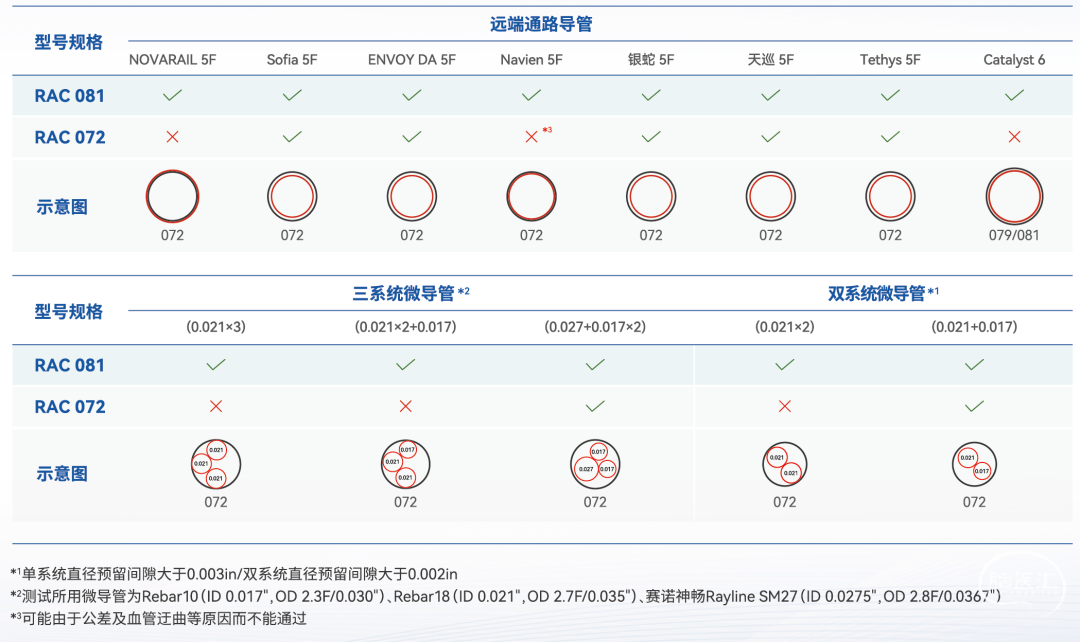Click the Catalyst 6 circle diagram
The image size is (1080, 642).
[x=1014, y=196]
